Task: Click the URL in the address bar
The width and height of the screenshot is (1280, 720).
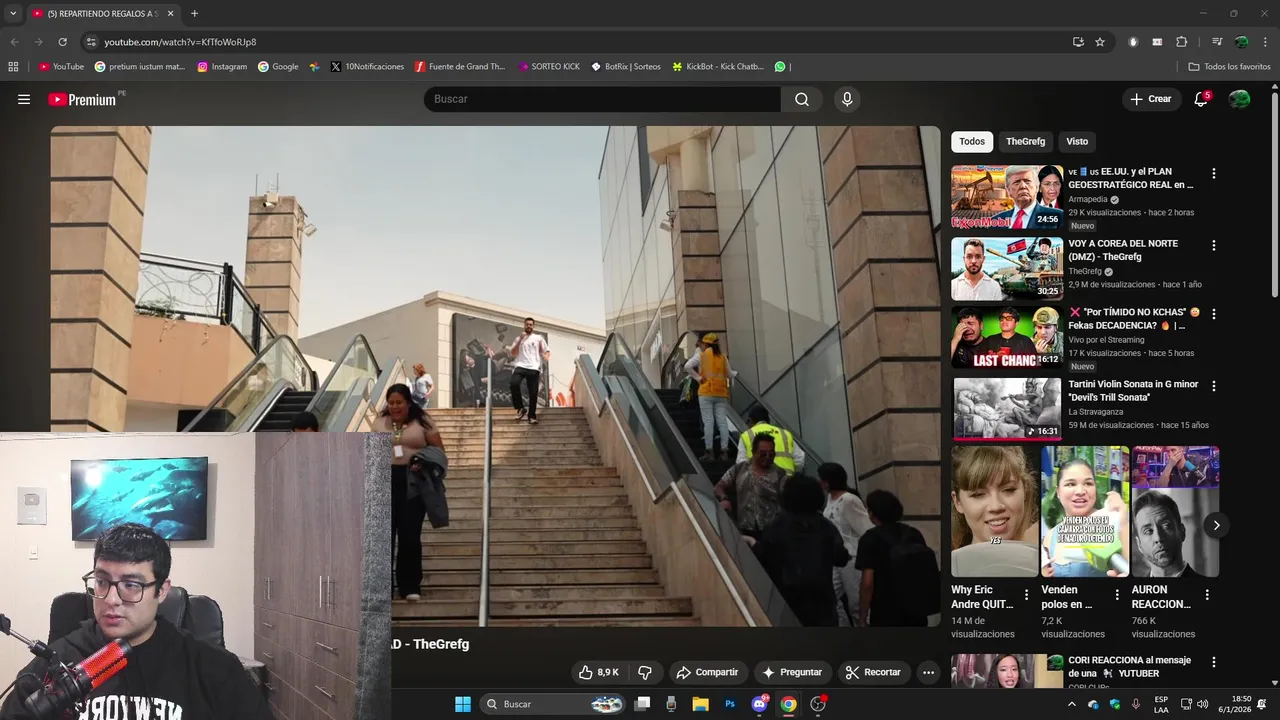Action: coord(180,42)
